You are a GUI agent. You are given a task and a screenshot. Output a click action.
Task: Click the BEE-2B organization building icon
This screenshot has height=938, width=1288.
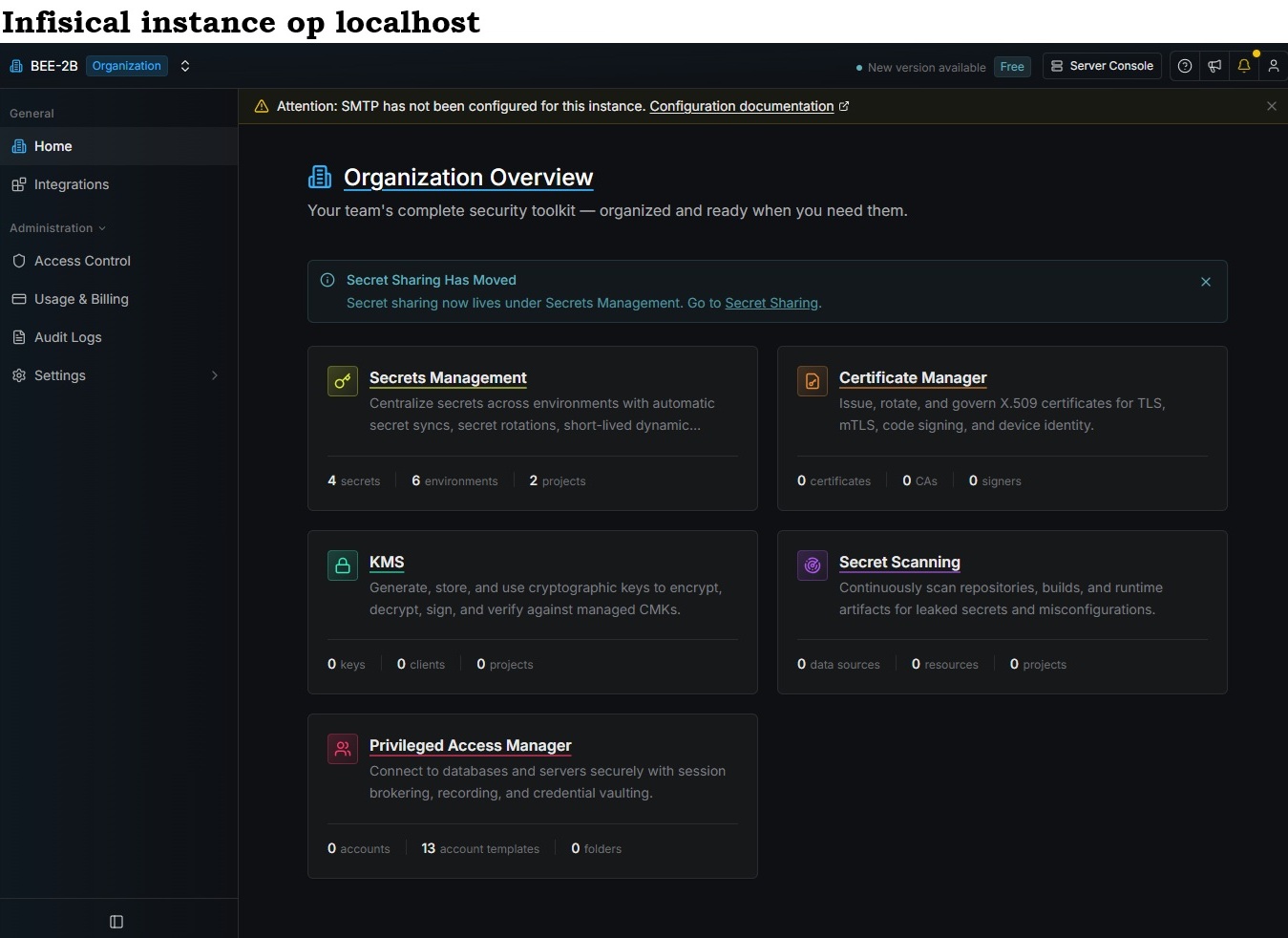(16, 66)
